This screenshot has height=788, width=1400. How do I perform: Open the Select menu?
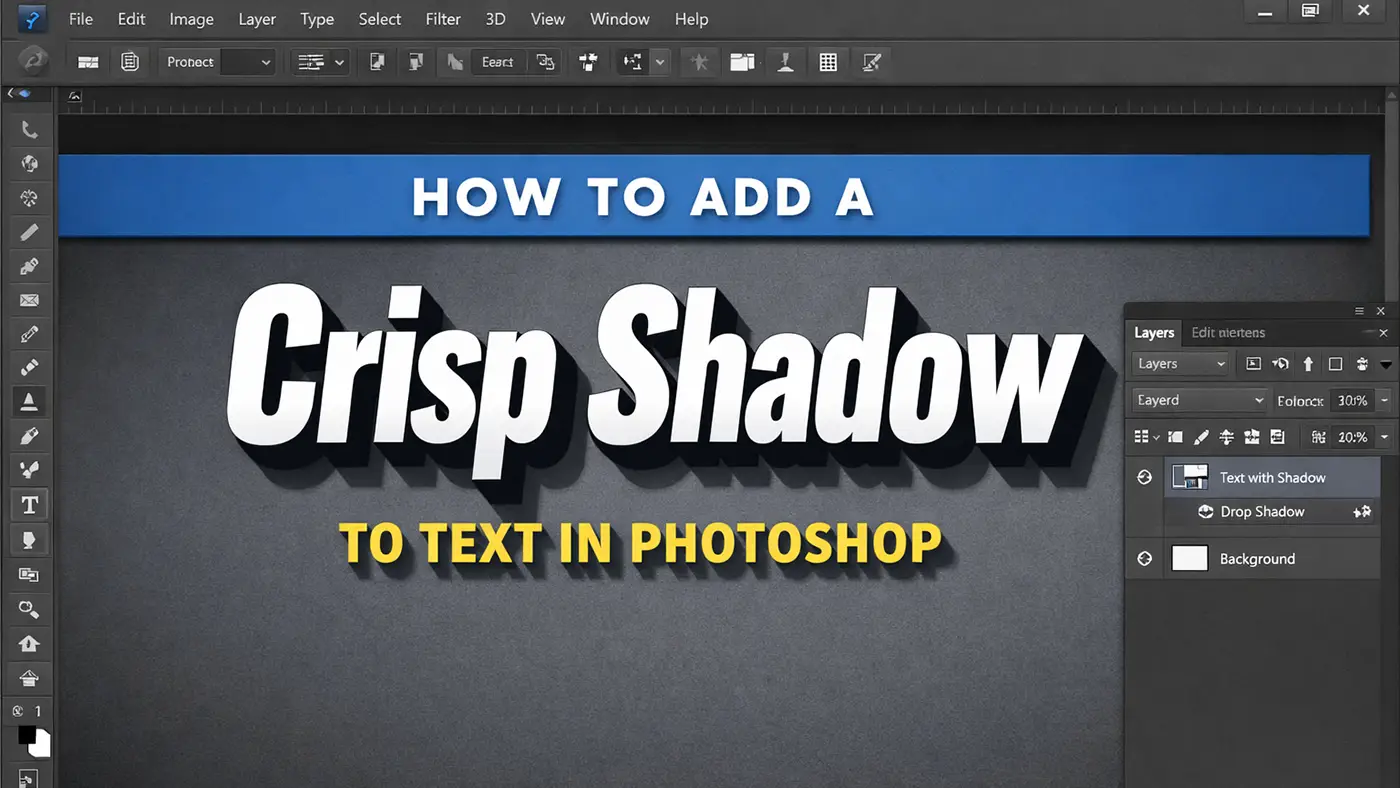(380, 19)
